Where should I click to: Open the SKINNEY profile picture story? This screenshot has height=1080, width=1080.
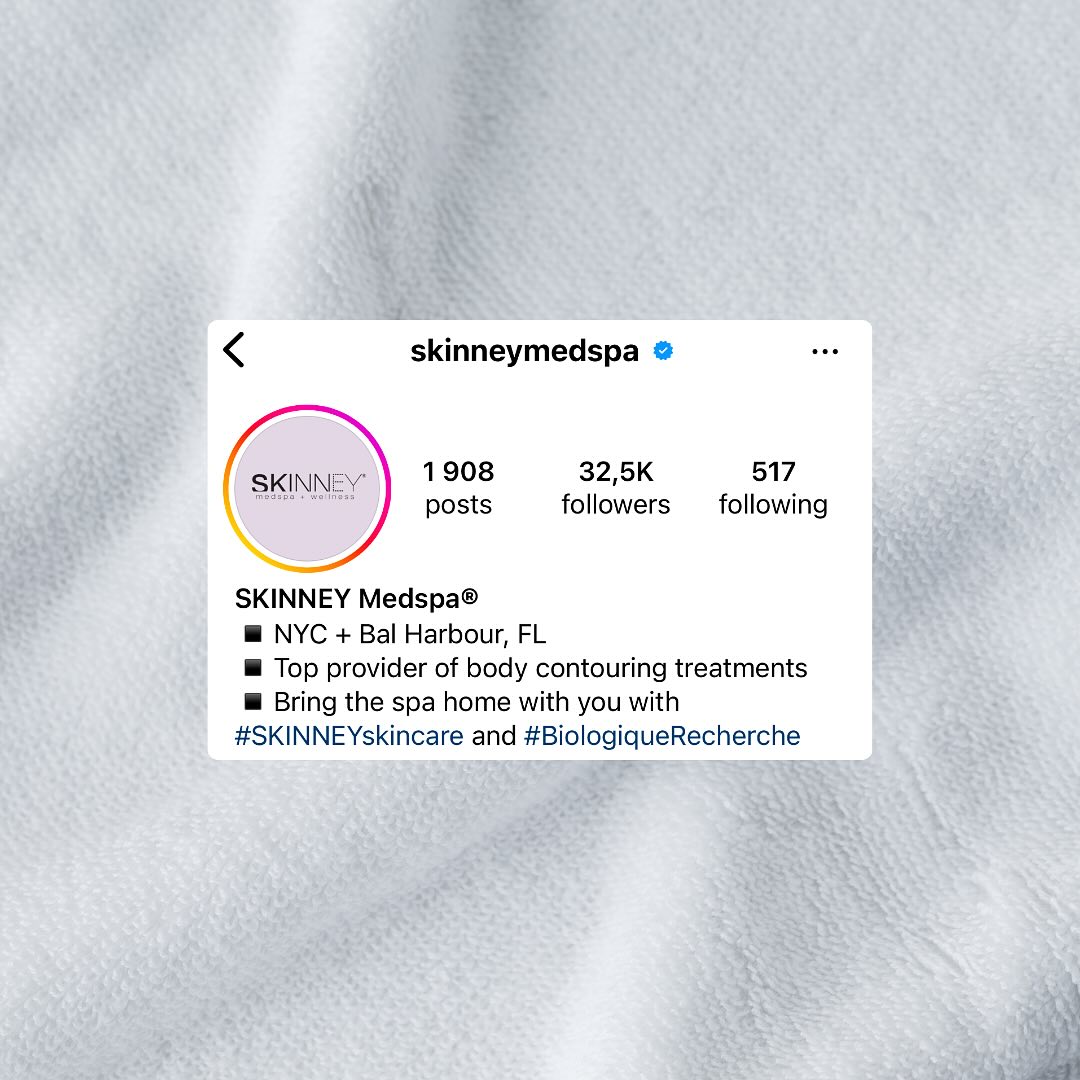[307, 488]
